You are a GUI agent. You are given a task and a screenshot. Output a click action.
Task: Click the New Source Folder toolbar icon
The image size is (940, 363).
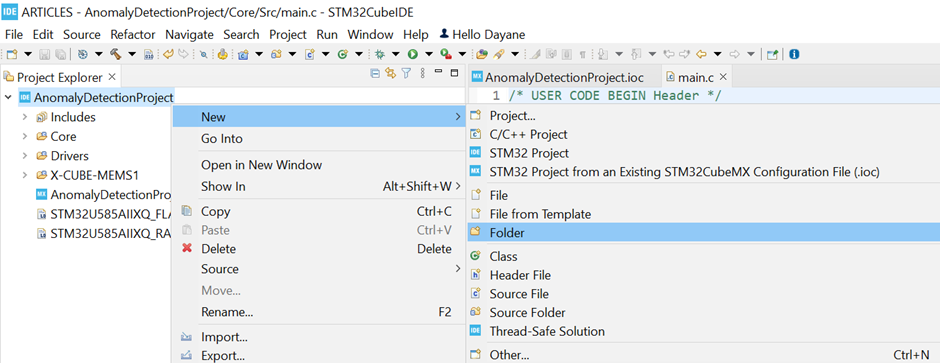276,54
